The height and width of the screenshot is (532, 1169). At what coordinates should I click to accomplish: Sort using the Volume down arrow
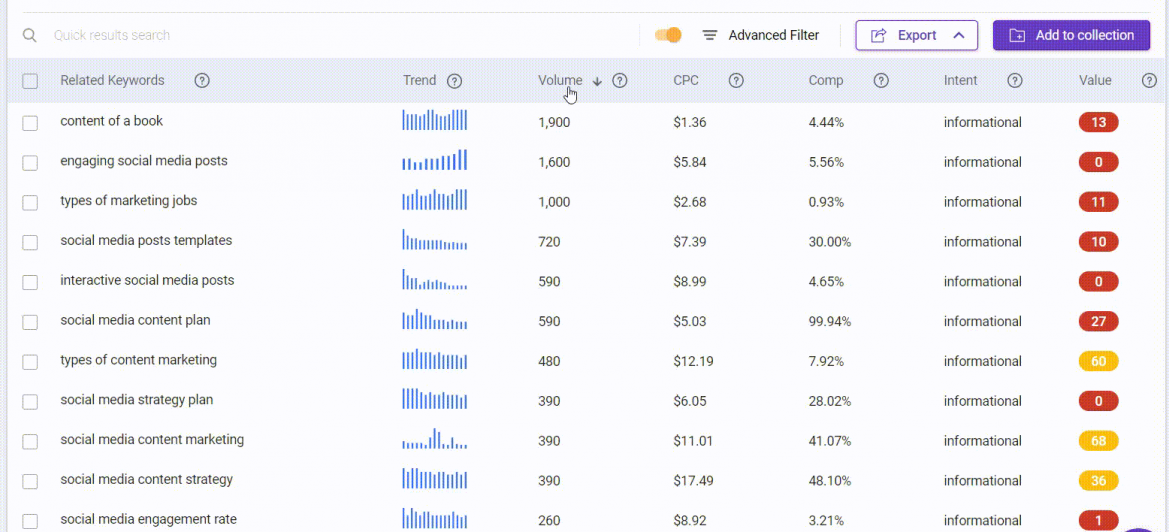click(597, 82)
